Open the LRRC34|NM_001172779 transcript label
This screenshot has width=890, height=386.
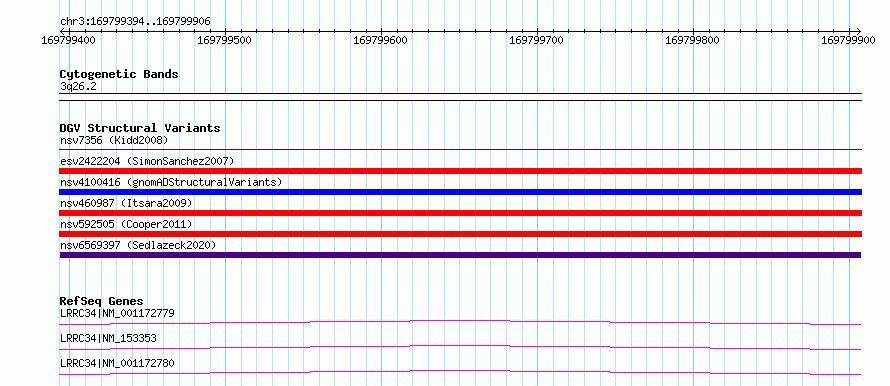117,313
